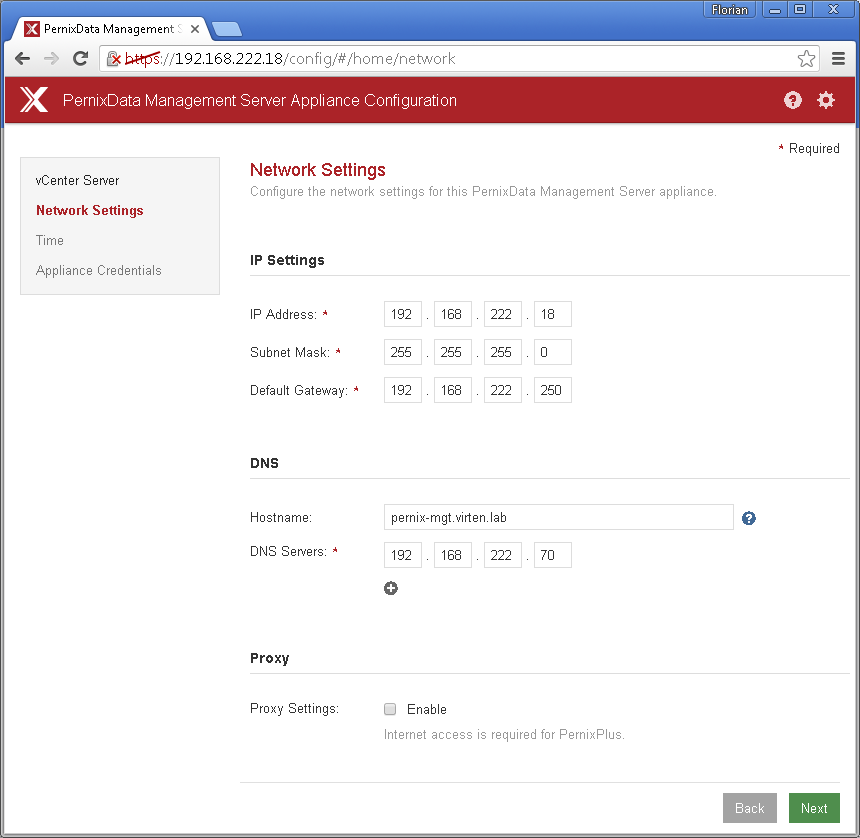860x838 pixels.
Task: Click the IP Settings section header
Action: coord(287,261)
